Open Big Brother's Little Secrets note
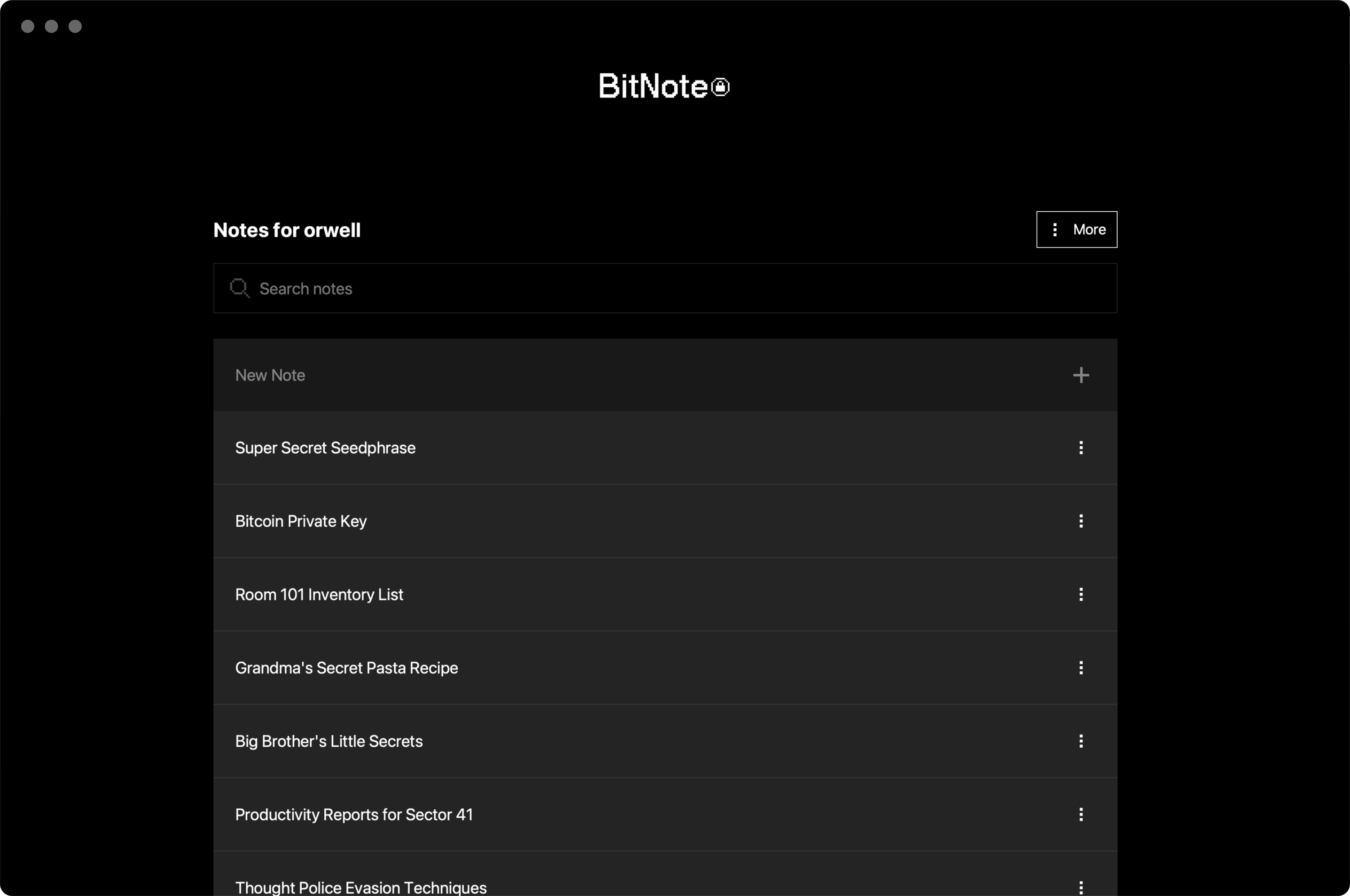Viewport: 1350px width, 896px height. point(329,741)
